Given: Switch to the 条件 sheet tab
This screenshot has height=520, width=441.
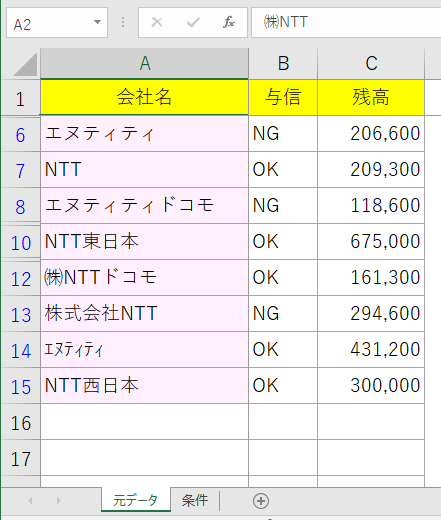Looking at the screenshot, I should [195, 500].
